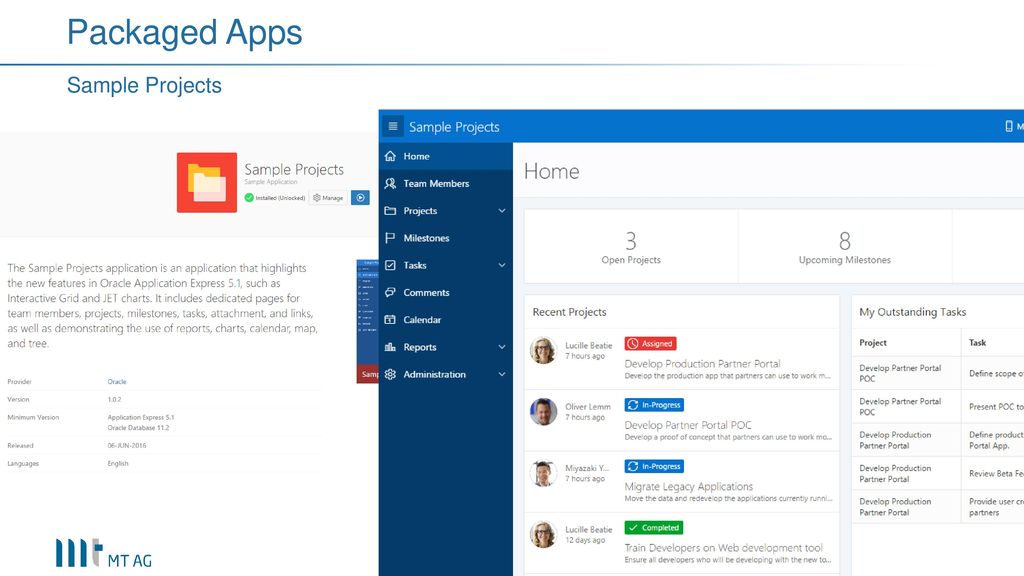Click the green Installed checkmark icon
This screenshot has height=576, width=1024.
point(249,198)
